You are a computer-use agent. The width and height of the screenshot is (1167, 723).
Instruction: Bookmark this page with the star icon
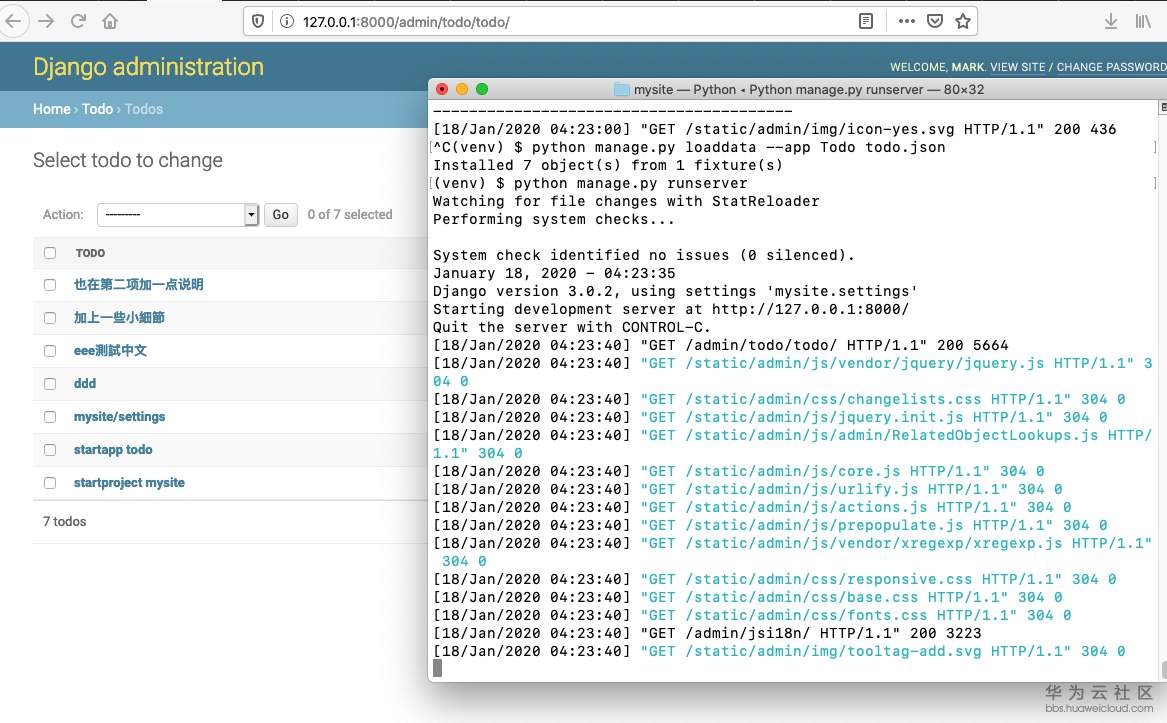pyautogui.click(x=963, y=21)
